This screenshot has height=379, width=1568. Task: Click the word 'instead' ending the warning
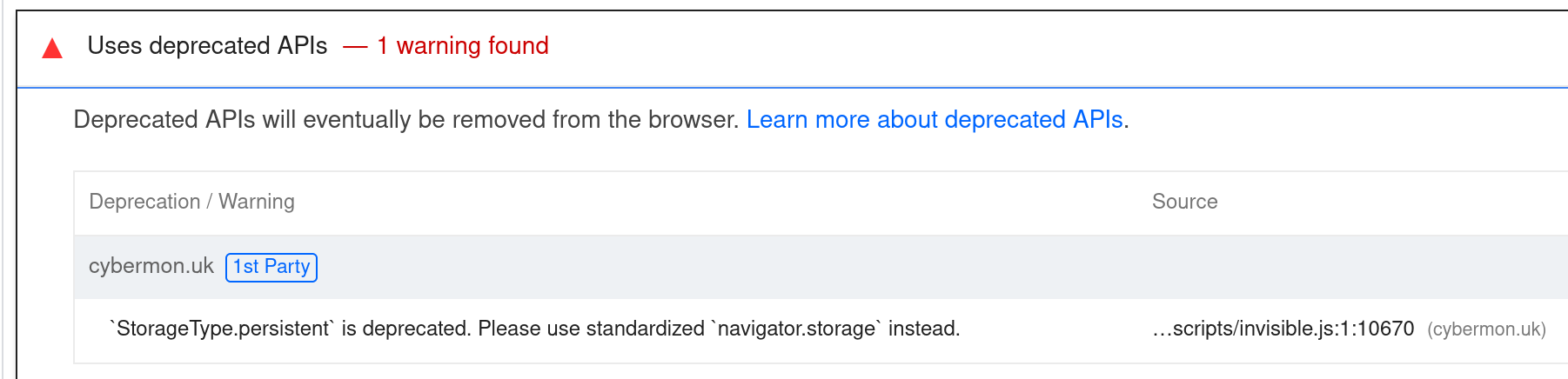(x=921, y=329)
